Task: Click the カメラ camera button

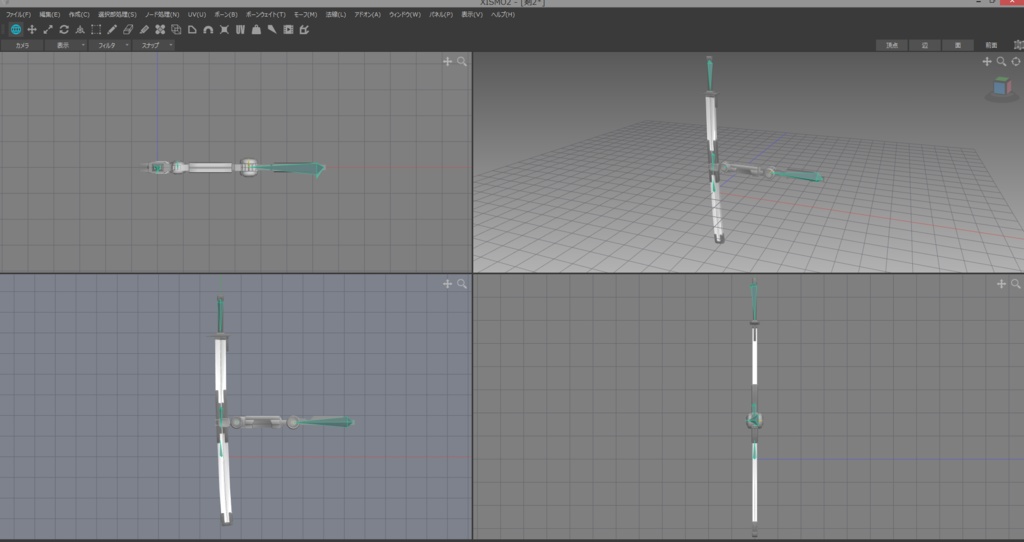Action: point(22,45)
